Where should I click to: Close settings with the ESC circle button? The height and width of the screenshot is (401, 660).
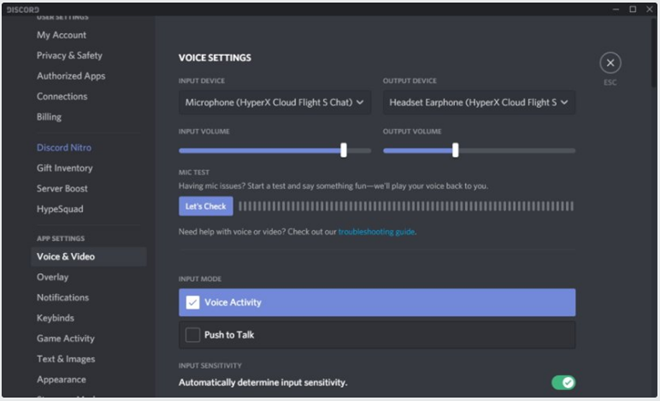pos(610,63)
